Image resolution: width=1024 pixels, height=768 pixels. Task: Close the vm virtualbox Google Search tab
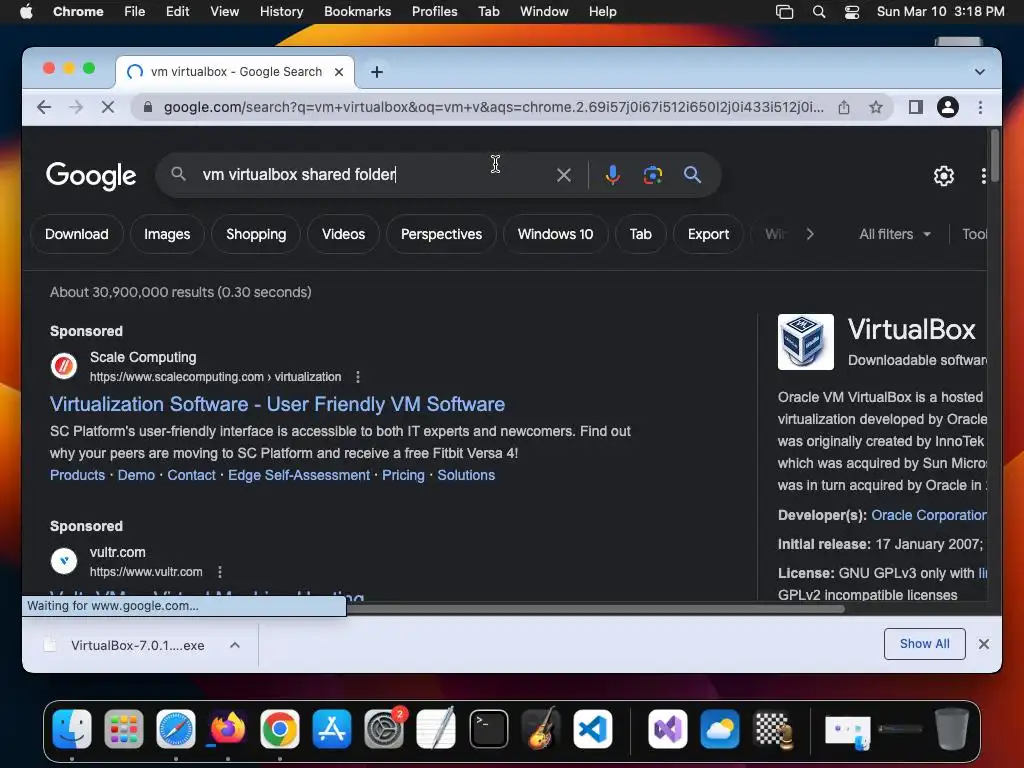tap(339, 72)
